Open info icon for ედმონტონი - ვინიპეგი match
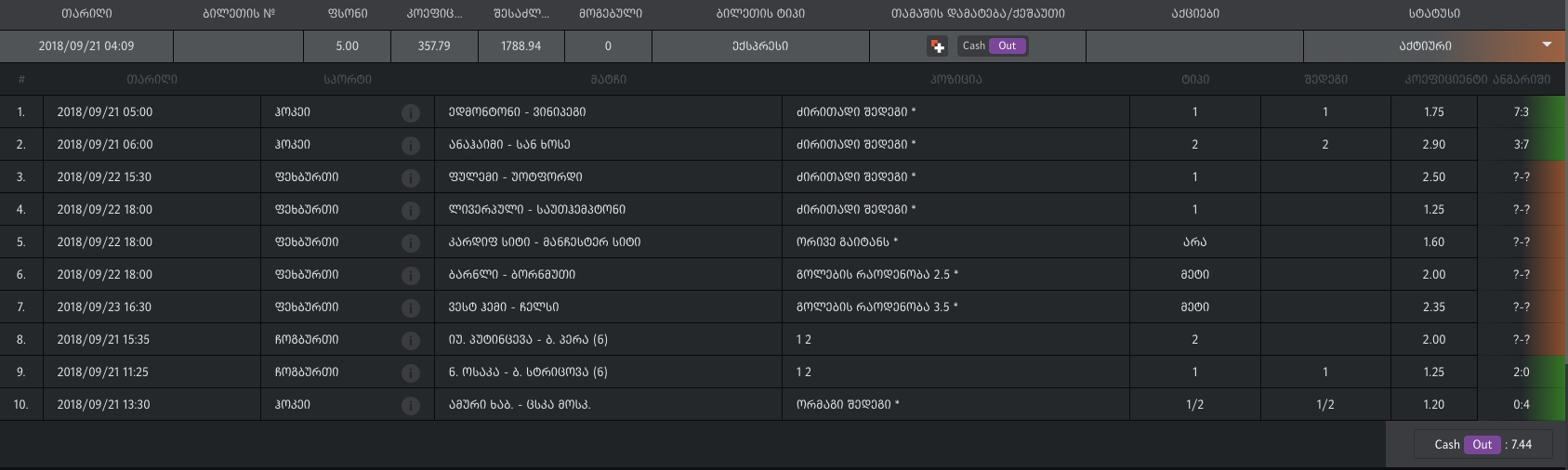This screenshot has height=470, width=1568. click(410, 112)
